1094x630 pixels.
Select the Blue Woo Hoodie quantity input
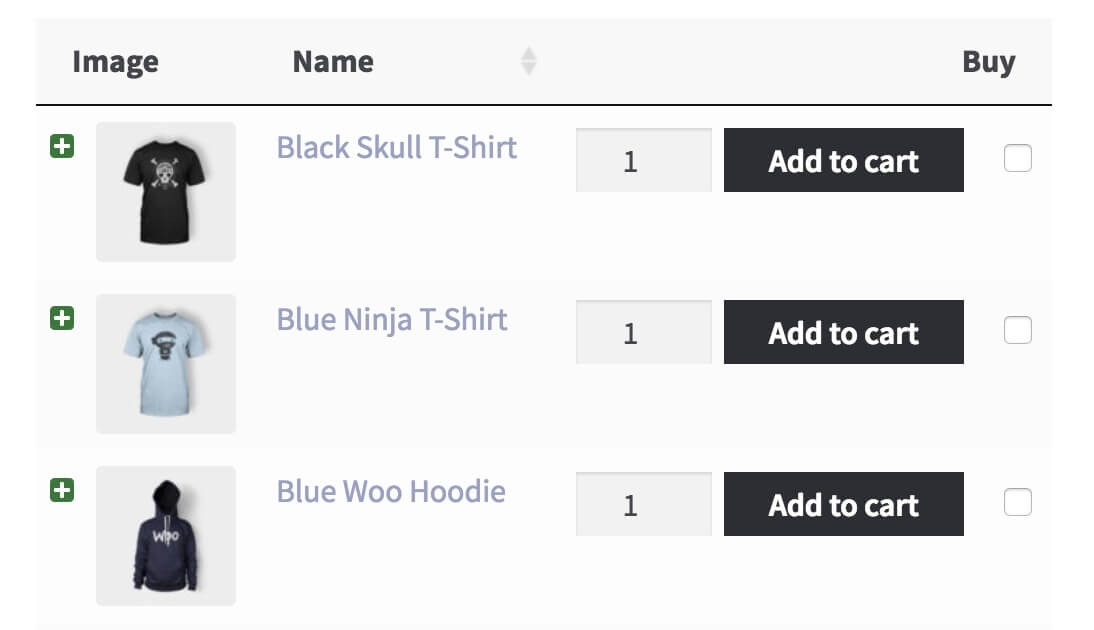point(643,504)
